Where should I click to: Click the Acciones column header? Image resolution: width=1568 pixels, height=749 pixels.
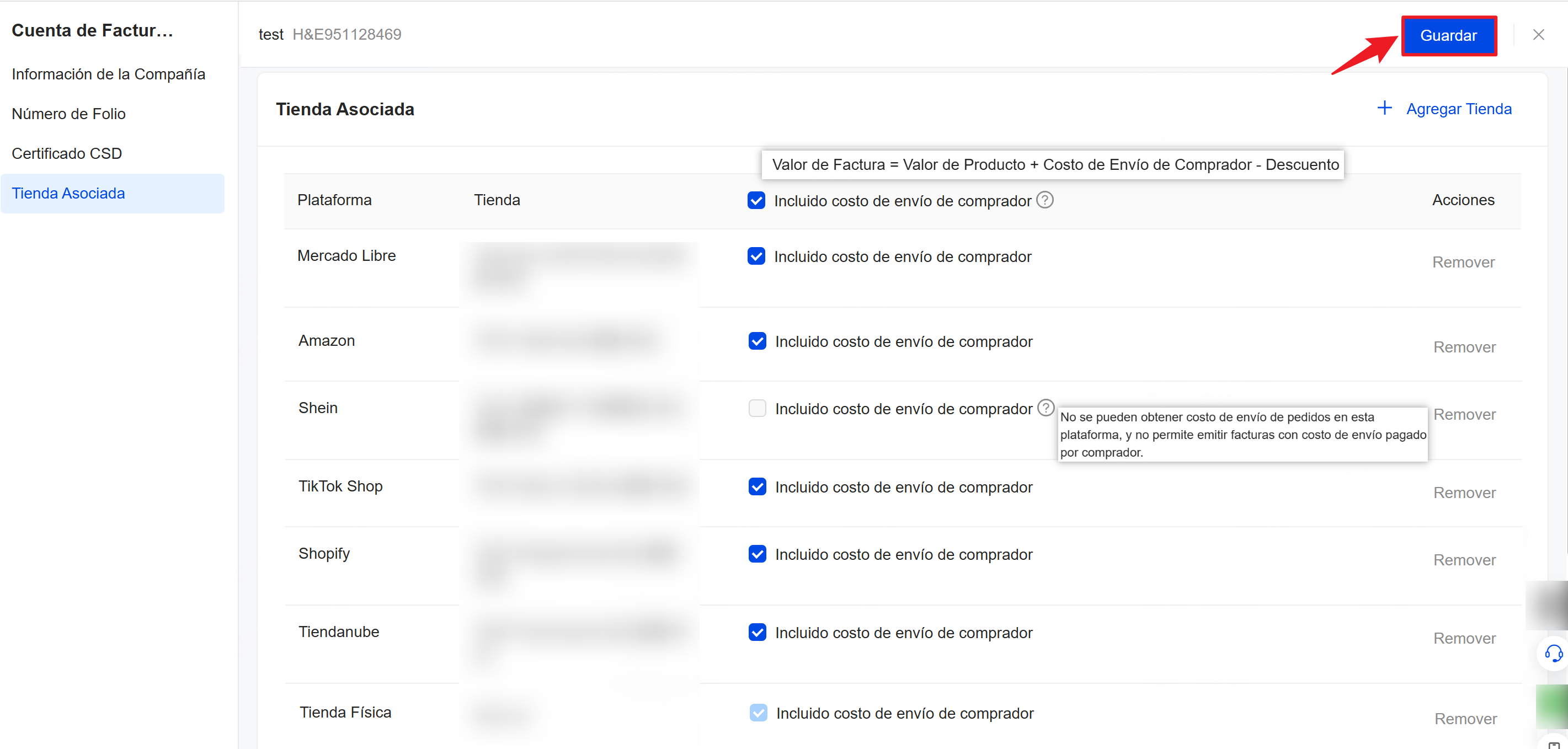click(1463, 200)
